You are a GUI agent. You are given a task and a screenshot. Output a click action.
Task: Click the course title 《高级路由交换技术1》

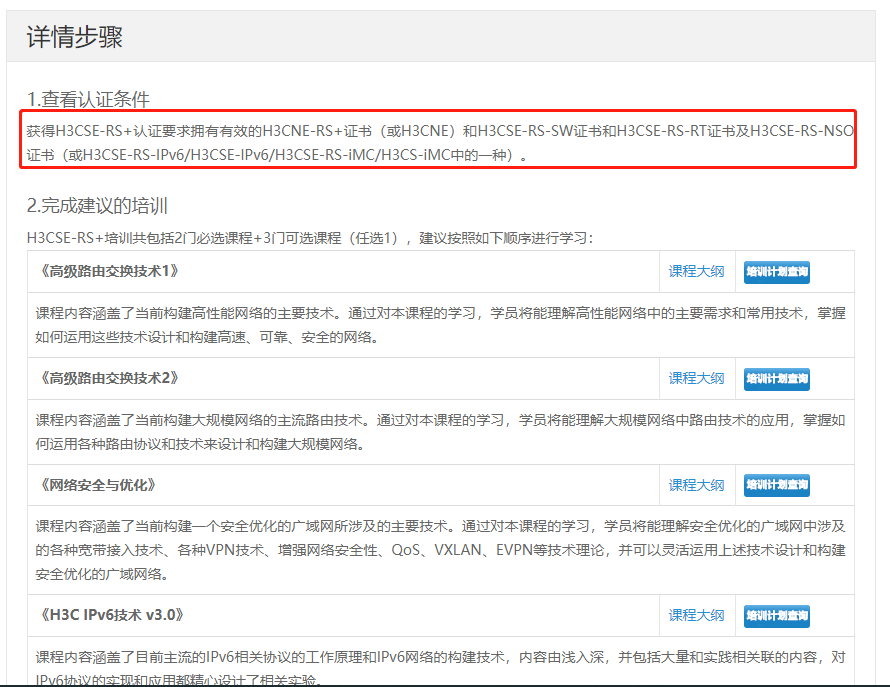click(x=108, y=271)
